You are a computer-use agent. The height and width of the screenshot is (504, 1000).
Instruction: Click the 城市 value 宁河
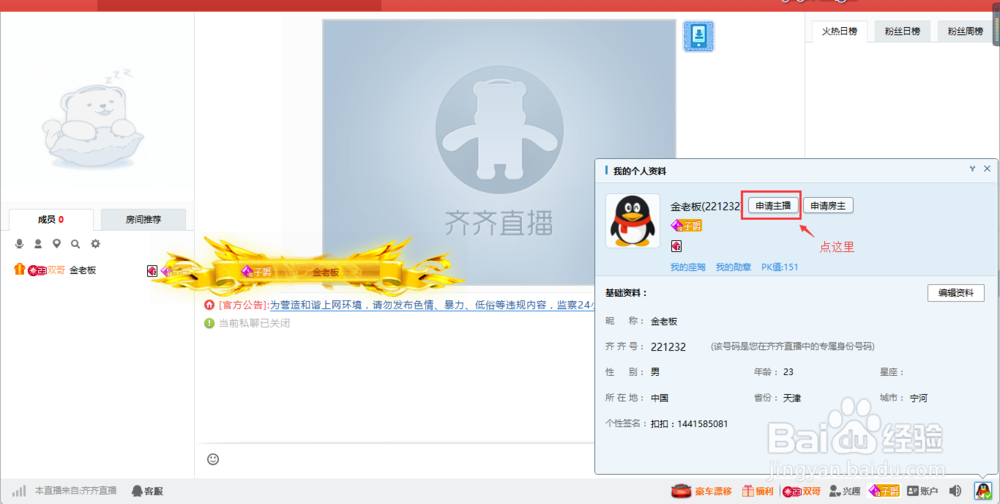coord(918,398)
